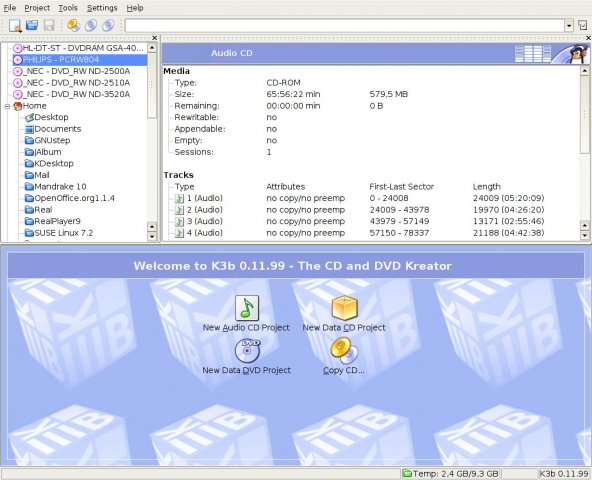The height and width of the screenshot is (480, 592).
Task: Click the Documents folder icon
Action: pyautogui.click(x=29, y=129)
